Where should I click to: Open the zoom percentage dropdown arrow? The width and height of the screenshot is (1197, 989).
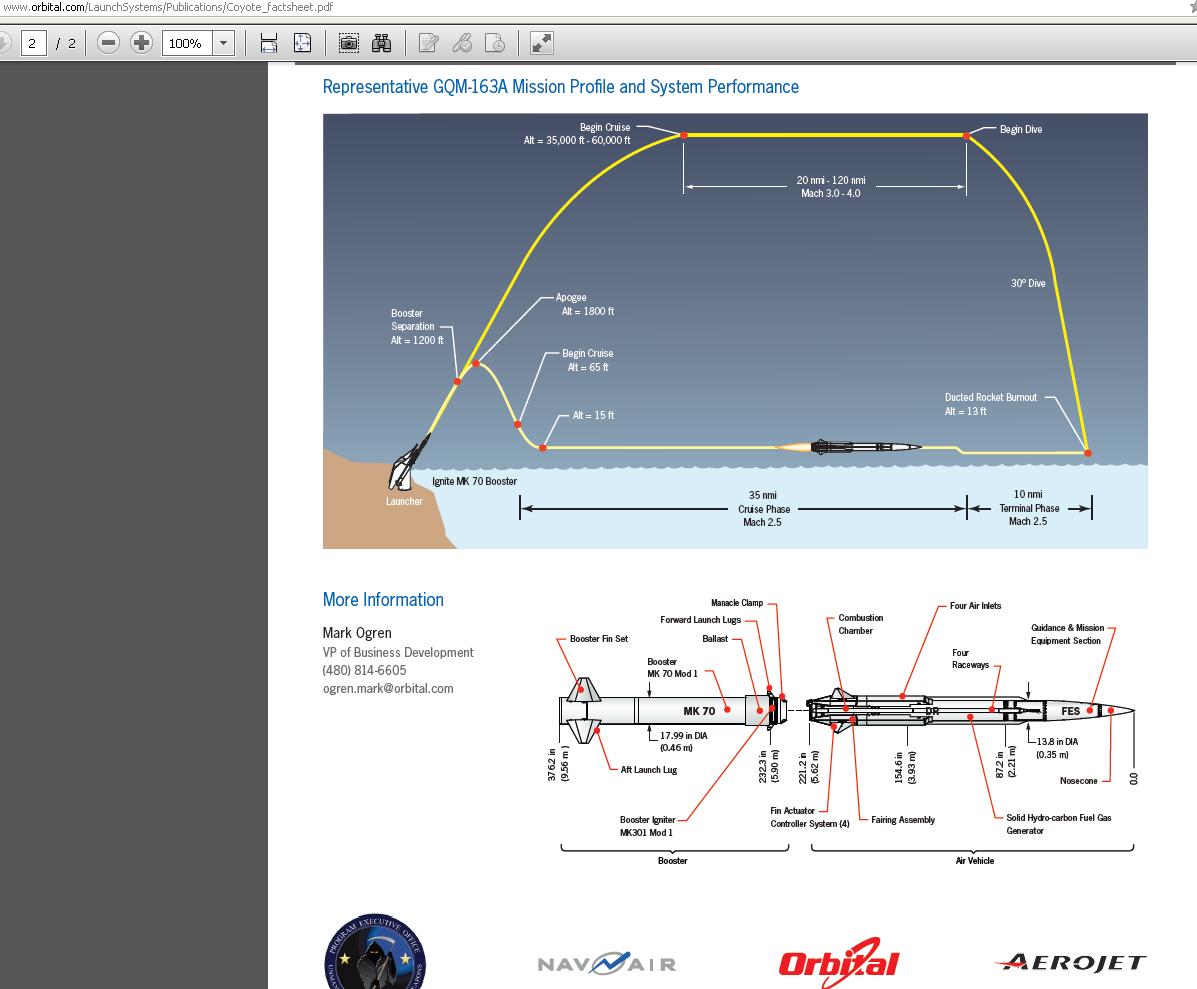[223, 43]
